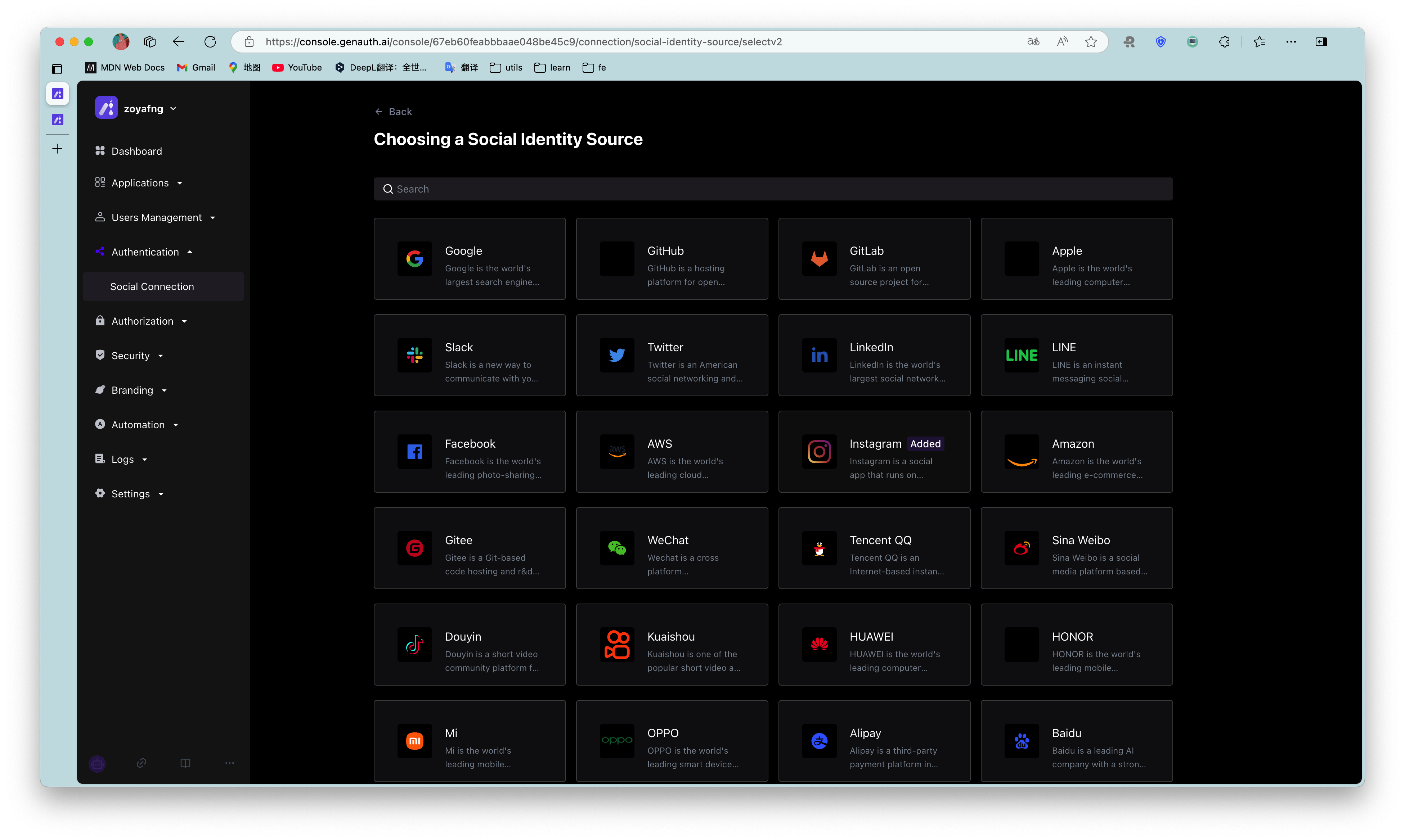Viewport: 1405px width, 840px height.
Task: Click the GenAuth logo next to zoyafng
Action: (107, 108)
